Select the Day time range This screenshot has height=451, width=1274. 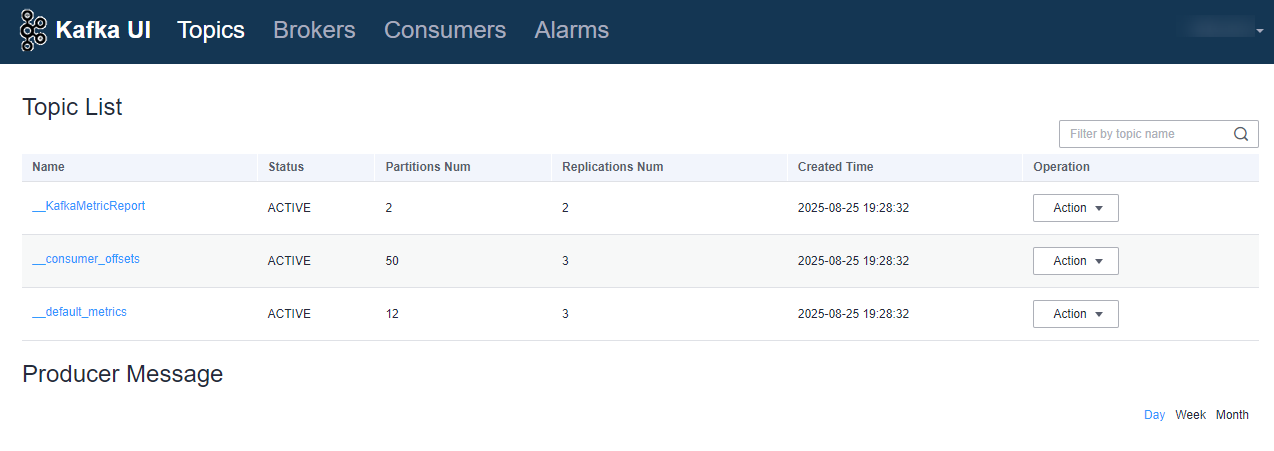tap(1154, 415)
